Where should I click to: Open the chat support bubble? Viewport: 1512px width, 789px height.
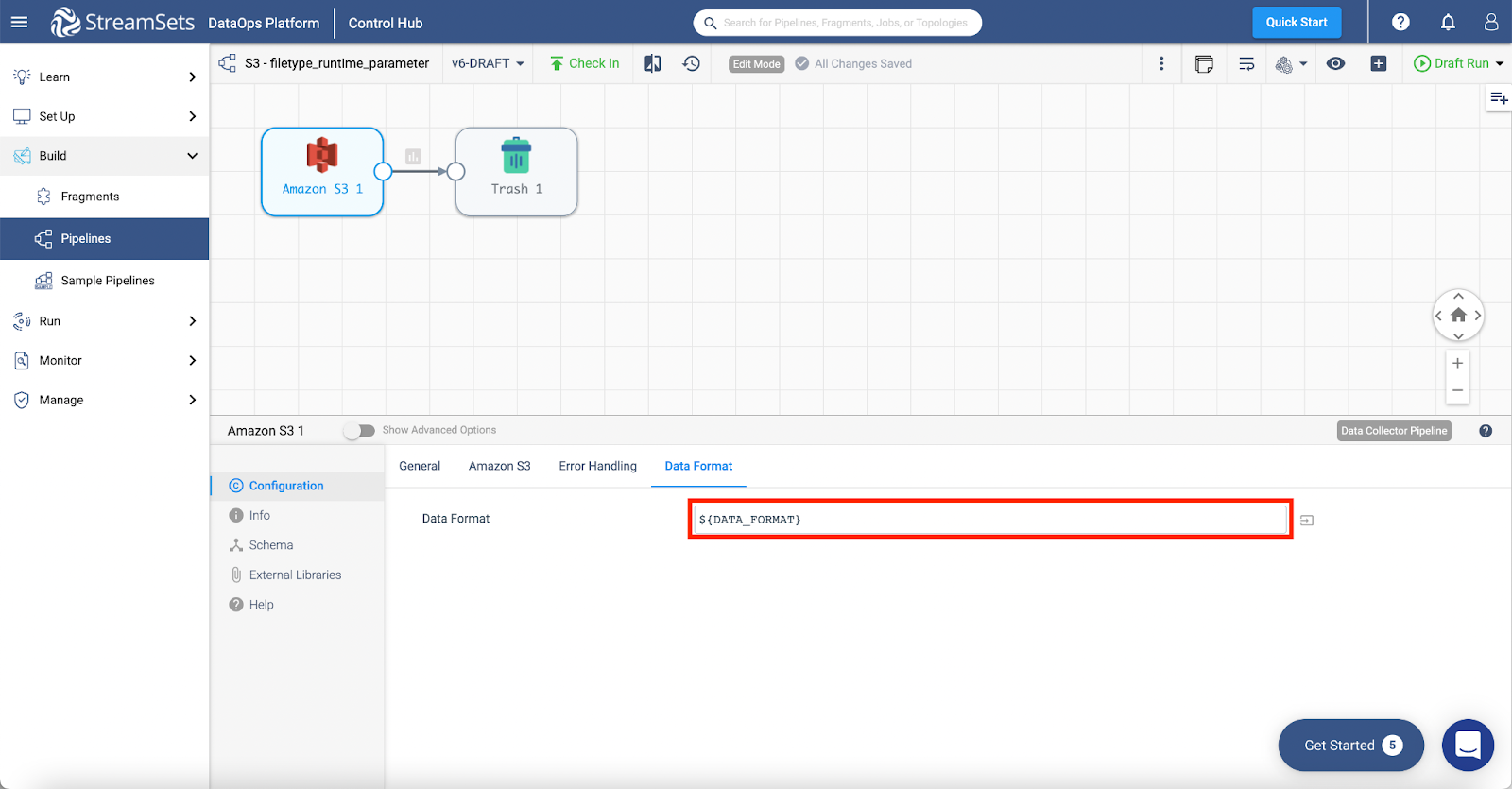point(1468,745)
